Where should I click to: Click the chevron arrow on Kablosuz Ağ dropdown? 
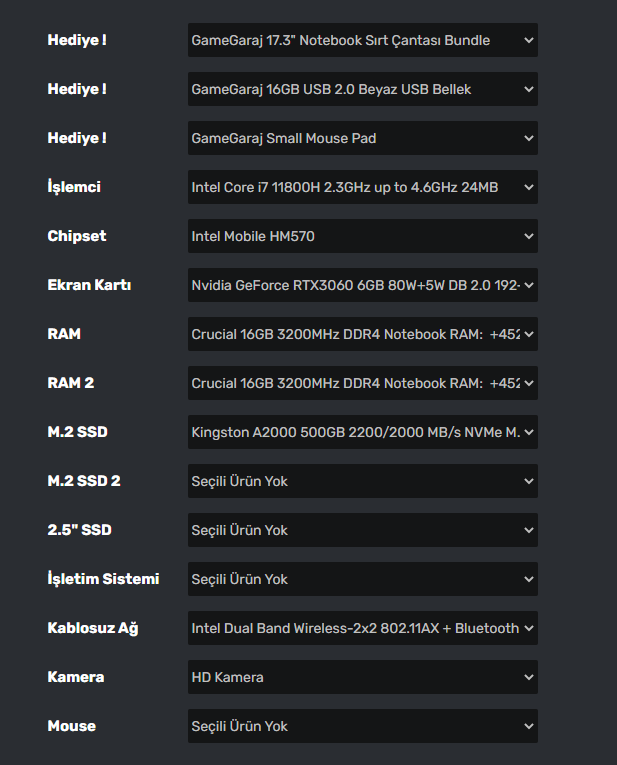tap(529, 628)
